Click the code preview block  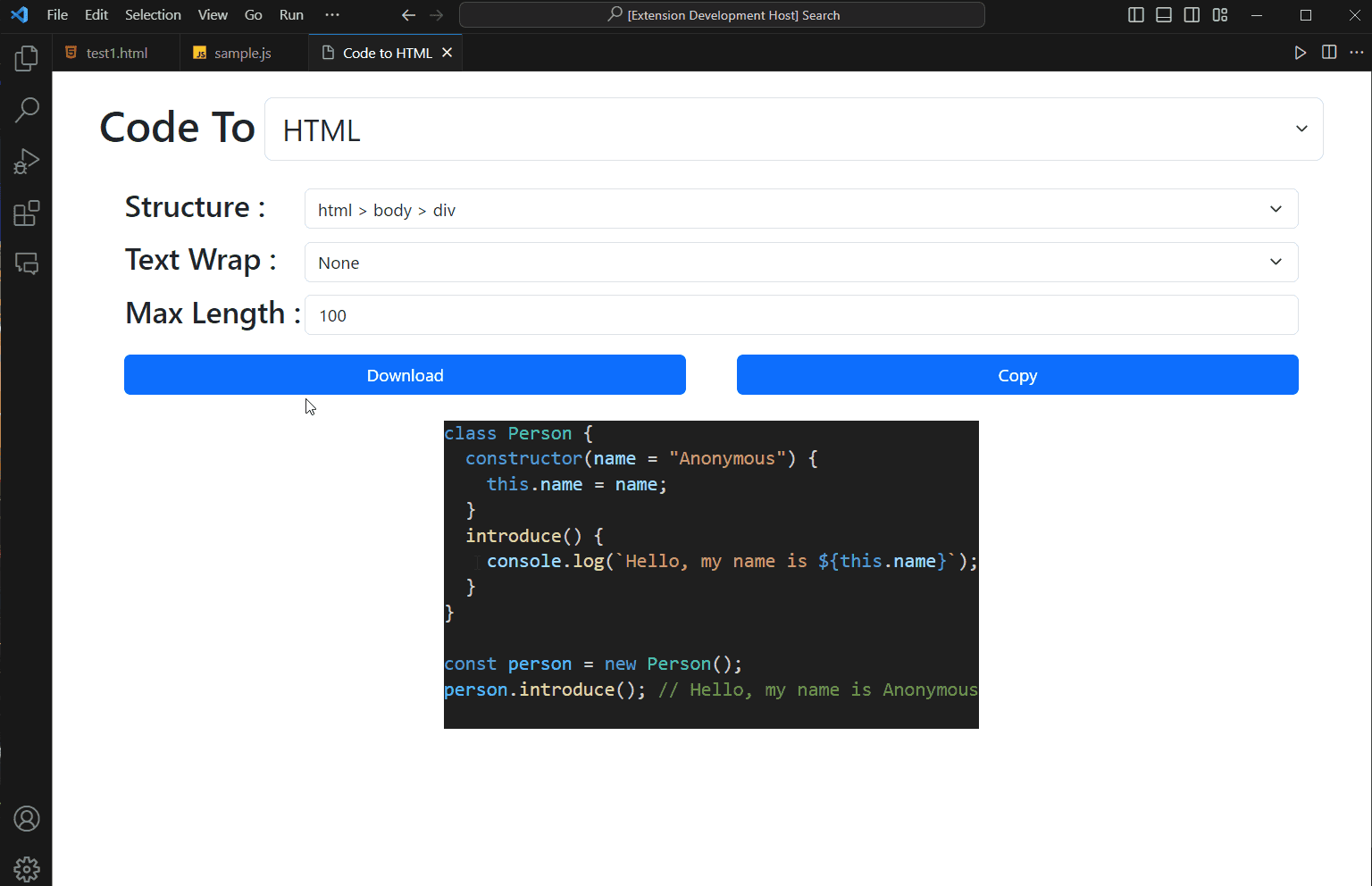pyautogui.click(x=711, y=574)
